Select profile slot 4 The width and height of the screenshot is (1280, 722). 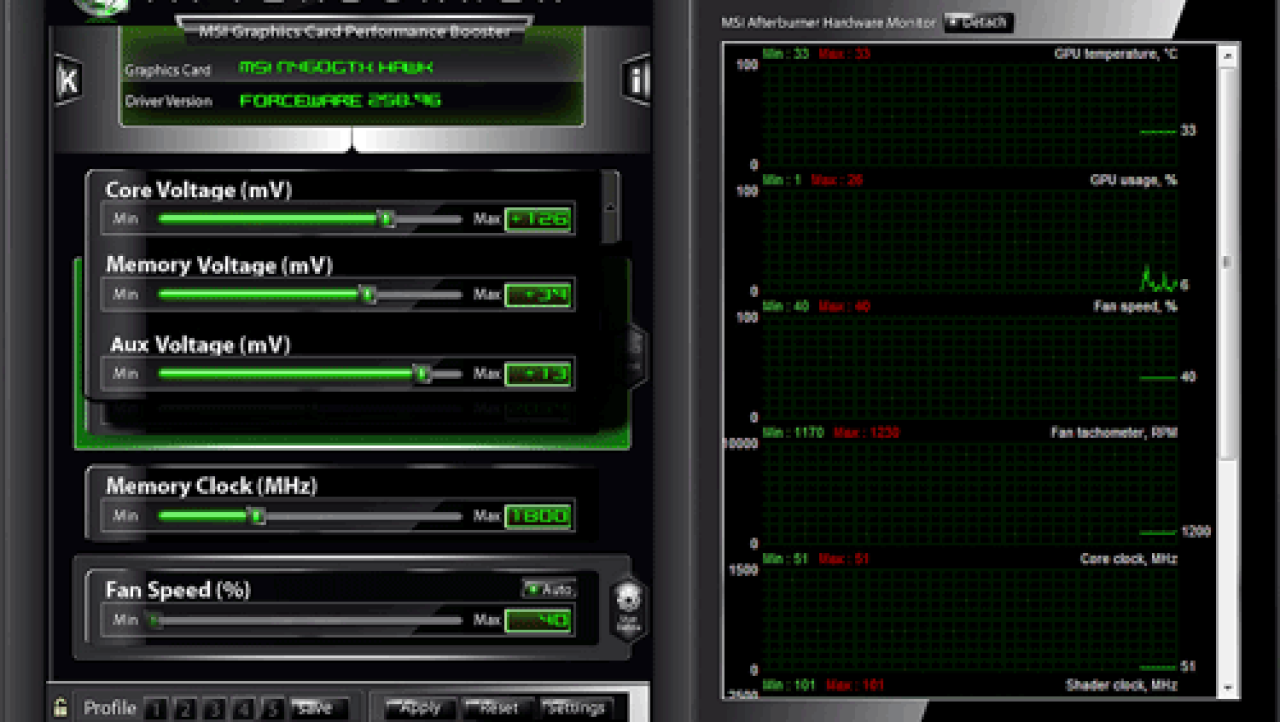coord(243,709)
